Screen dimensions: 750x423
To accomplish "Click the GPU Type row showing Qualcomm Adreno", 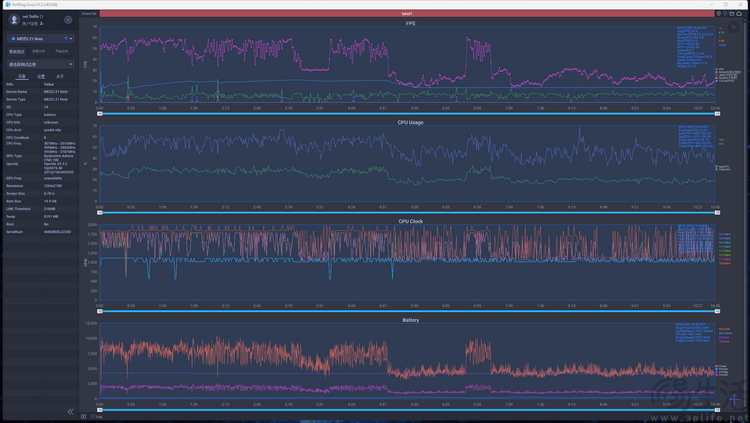I will [x=40, y=158].
